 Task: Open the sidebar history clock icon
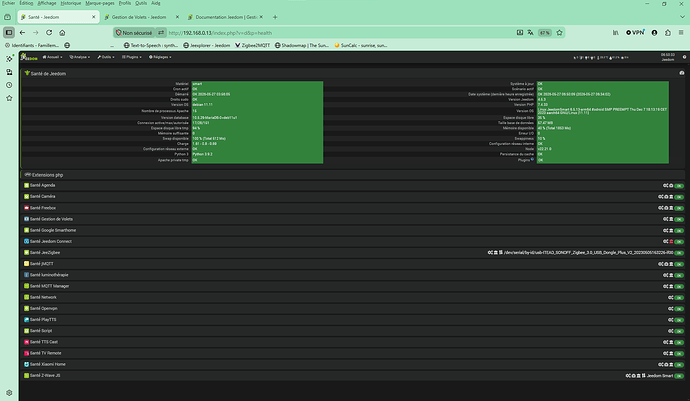point(9,85)
